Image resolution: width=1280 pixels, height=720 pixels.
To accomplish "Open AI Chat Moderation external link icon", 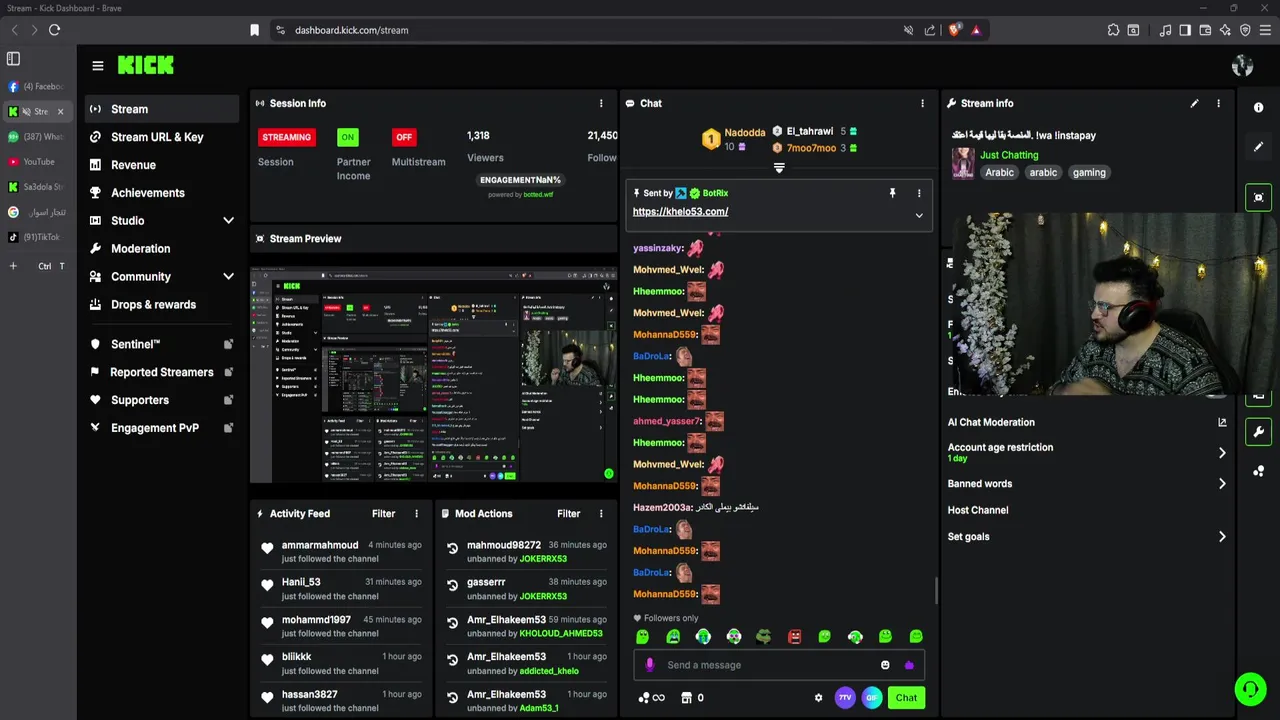I will [1222, 422].
